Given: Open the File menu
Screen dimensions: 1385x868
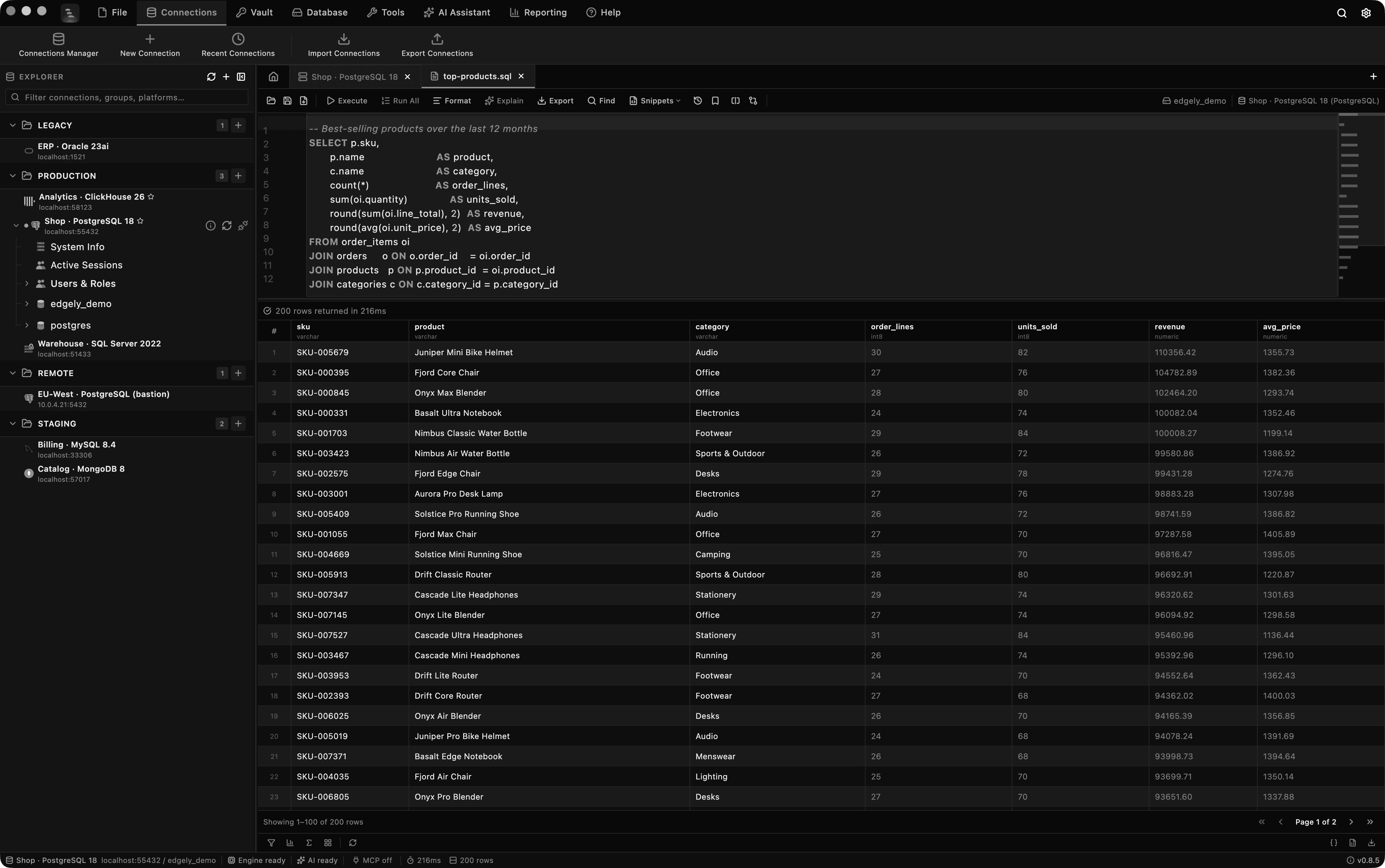Looking at the screenshot, I should 112,13.
